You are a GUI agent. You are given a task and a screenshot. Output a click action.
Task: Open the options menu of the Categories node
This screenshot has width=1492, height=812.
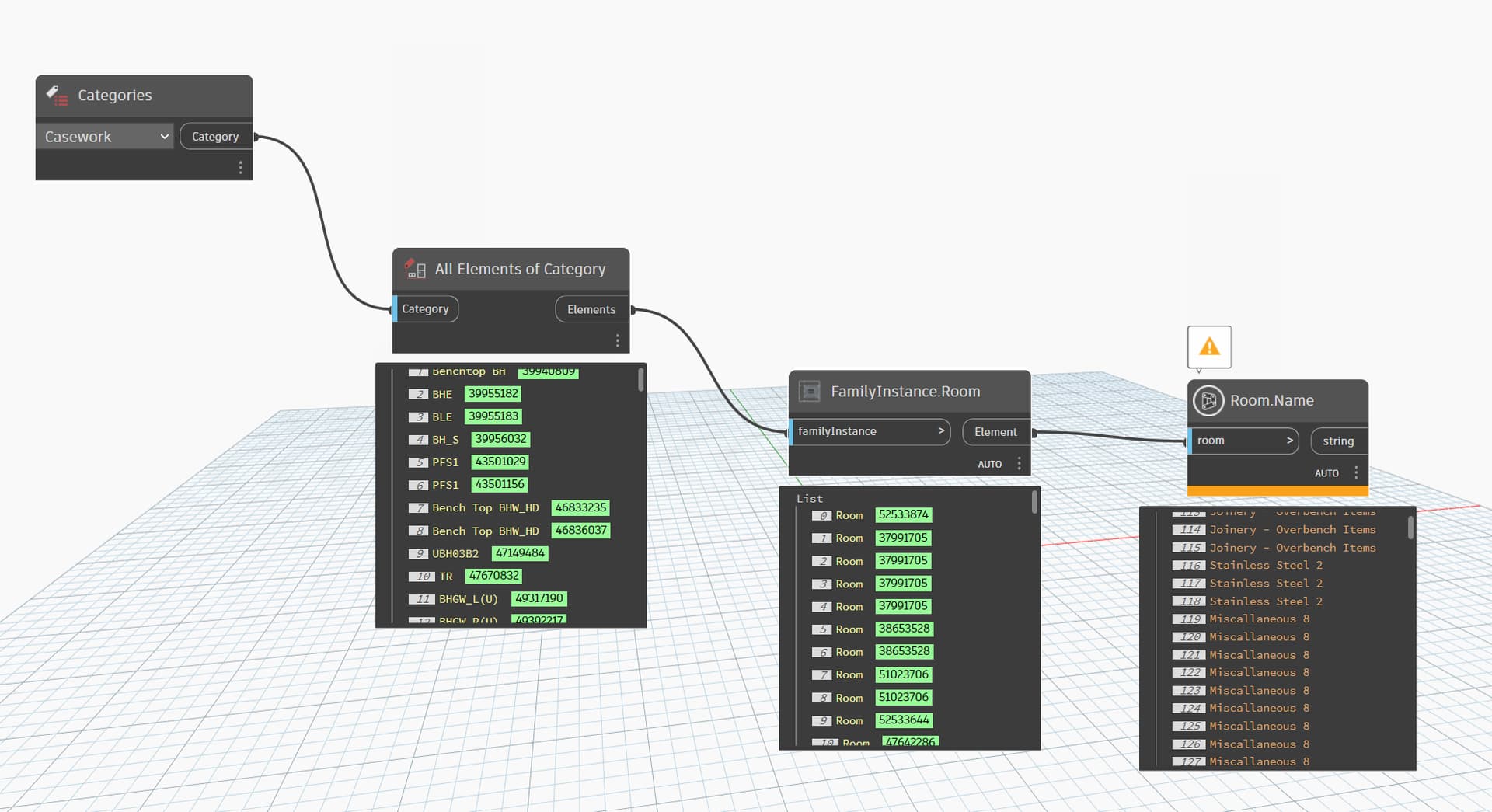[240, 167]
